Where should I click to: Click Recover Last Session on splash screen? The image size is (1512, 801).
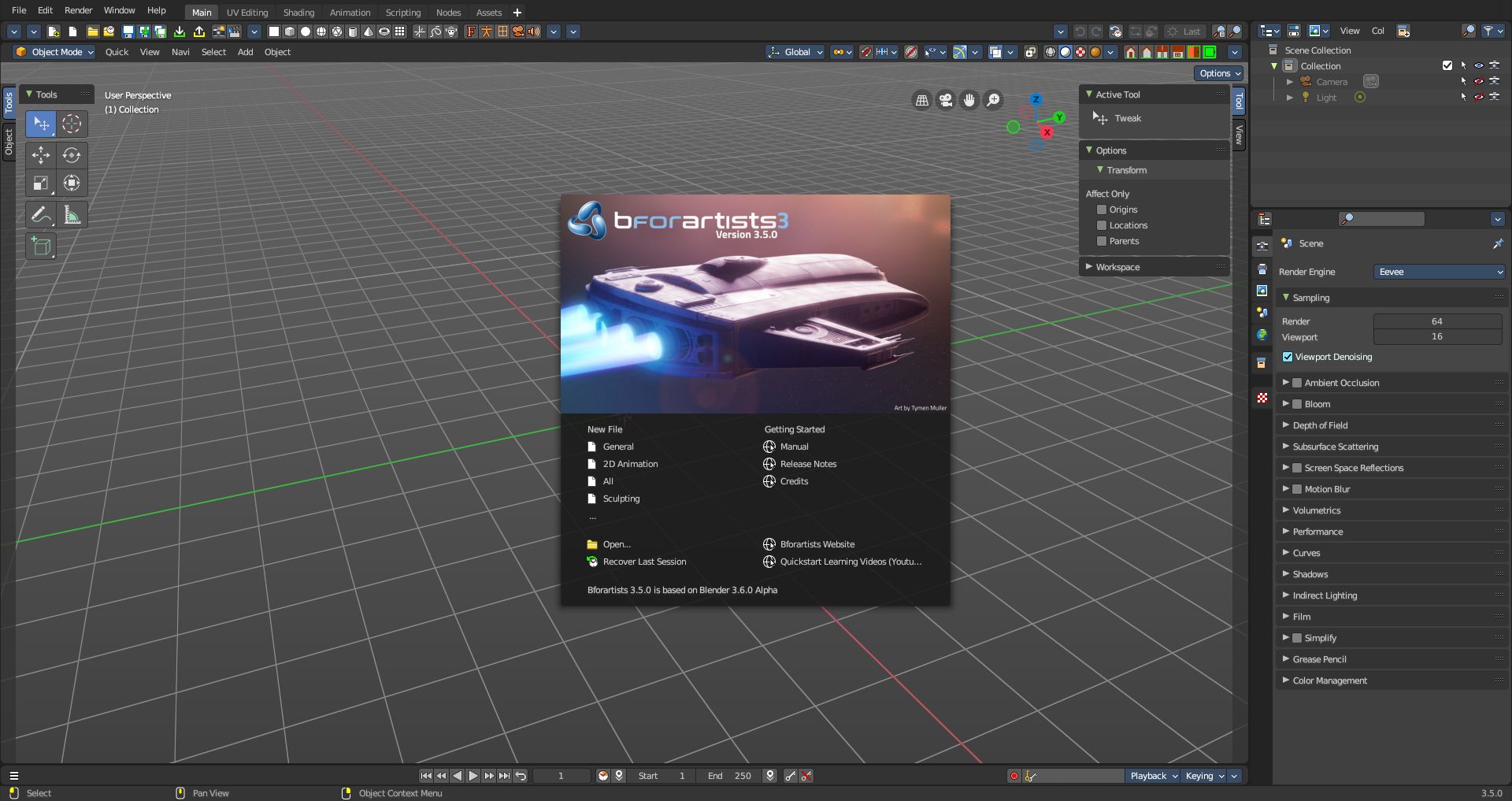644,562
